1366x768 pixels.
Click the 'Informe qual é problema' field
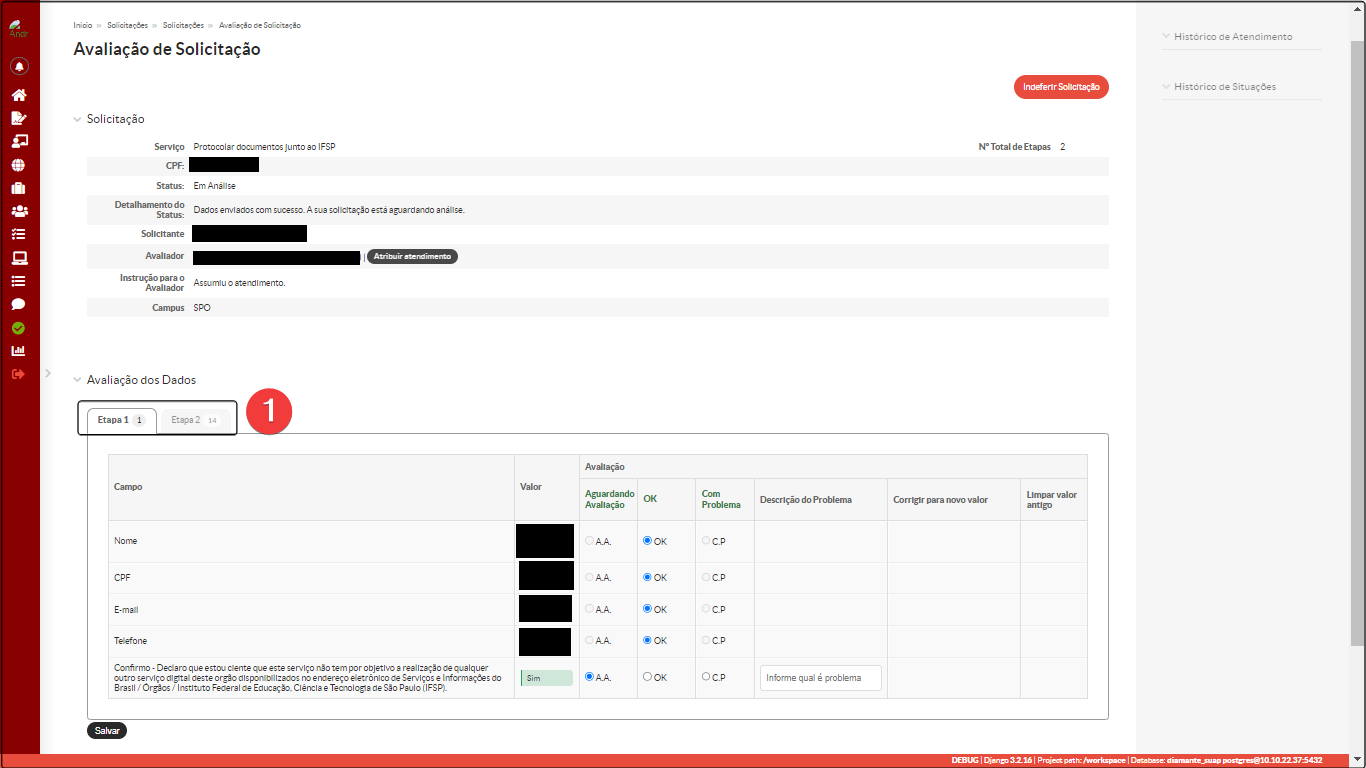tap(821, 678)
